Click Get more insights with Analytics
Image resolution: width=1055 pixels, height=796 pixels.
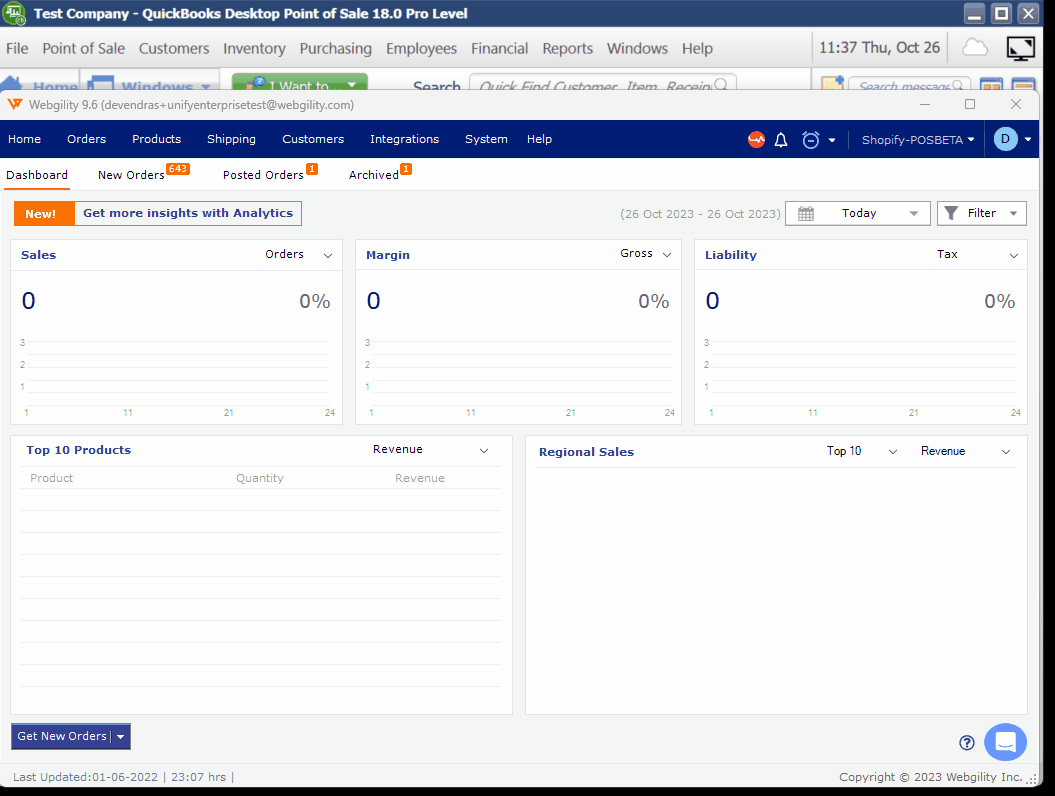[188, 213]
